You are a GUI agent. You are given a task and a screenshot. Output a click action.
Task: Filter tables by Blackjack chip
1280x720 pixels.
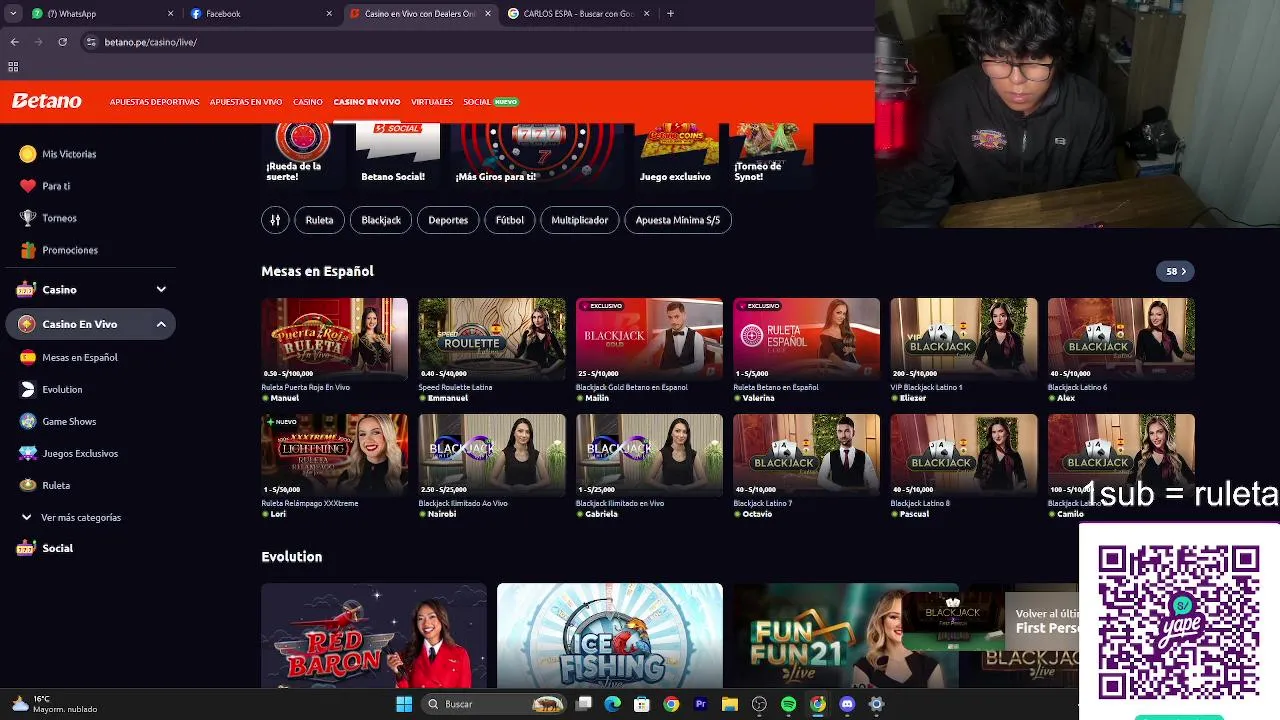(381, 220)
